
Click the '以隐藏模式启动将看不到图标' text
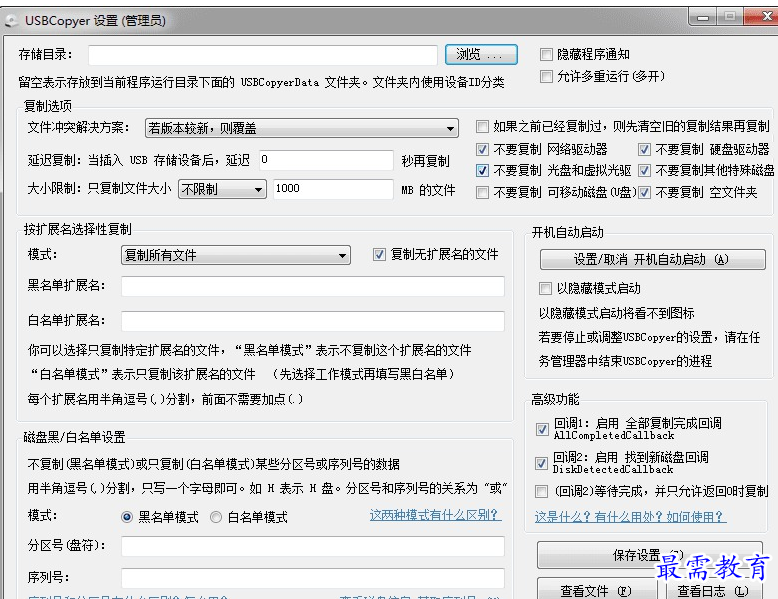(x=616, y=314)
